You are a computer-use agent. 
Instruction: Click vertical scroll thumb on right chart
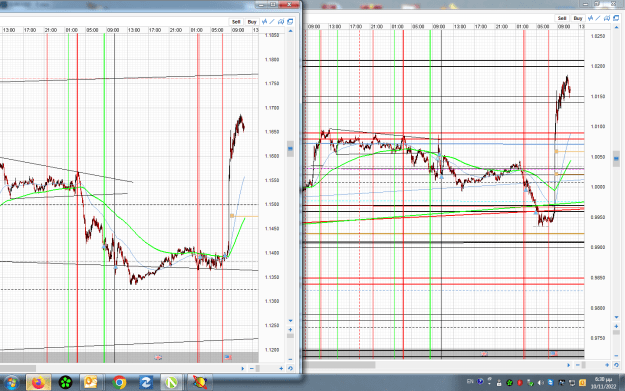click(x=617, y=159)
